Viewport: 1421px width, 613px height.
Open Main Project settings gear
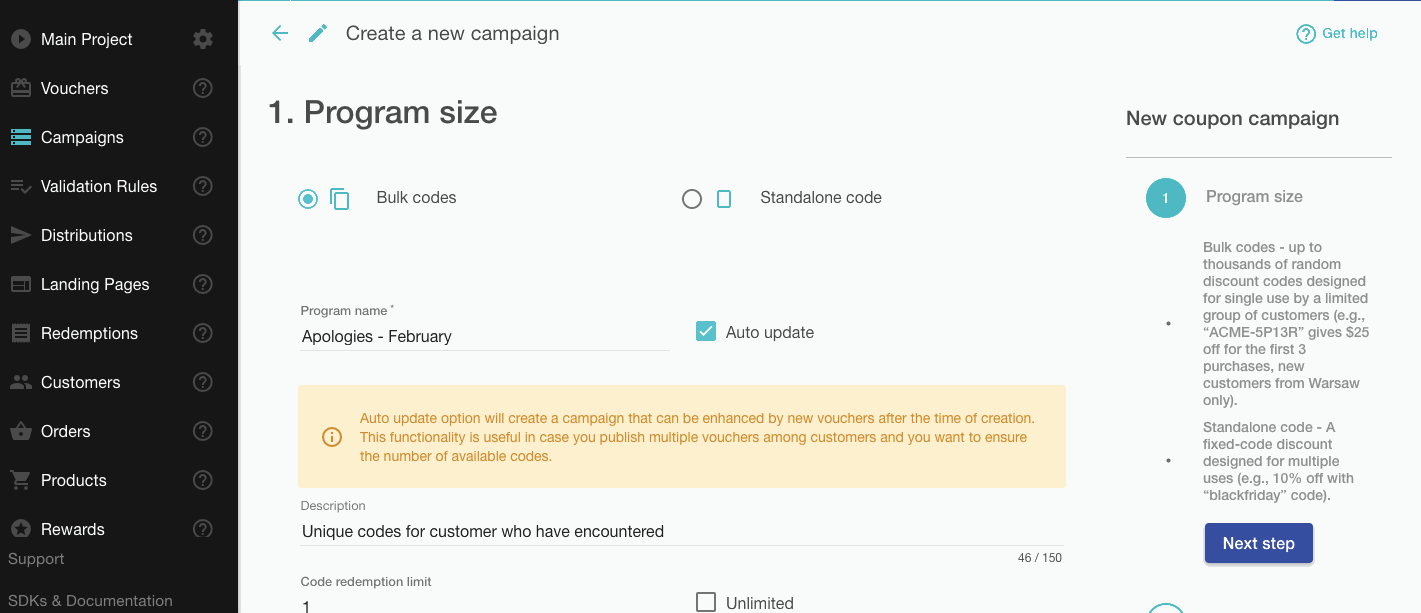[x=203, y=39]
